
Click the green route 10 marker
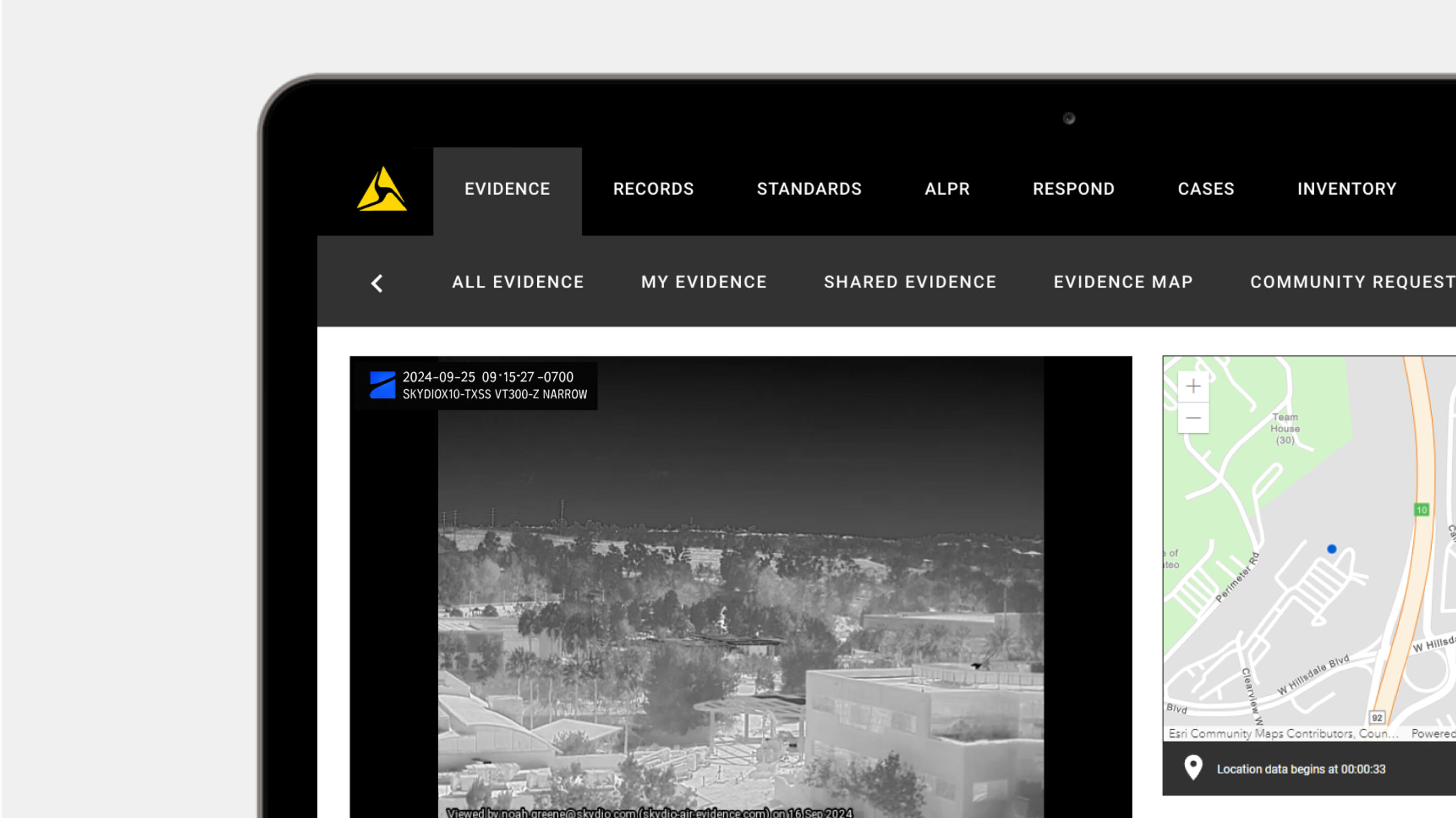1422,510
